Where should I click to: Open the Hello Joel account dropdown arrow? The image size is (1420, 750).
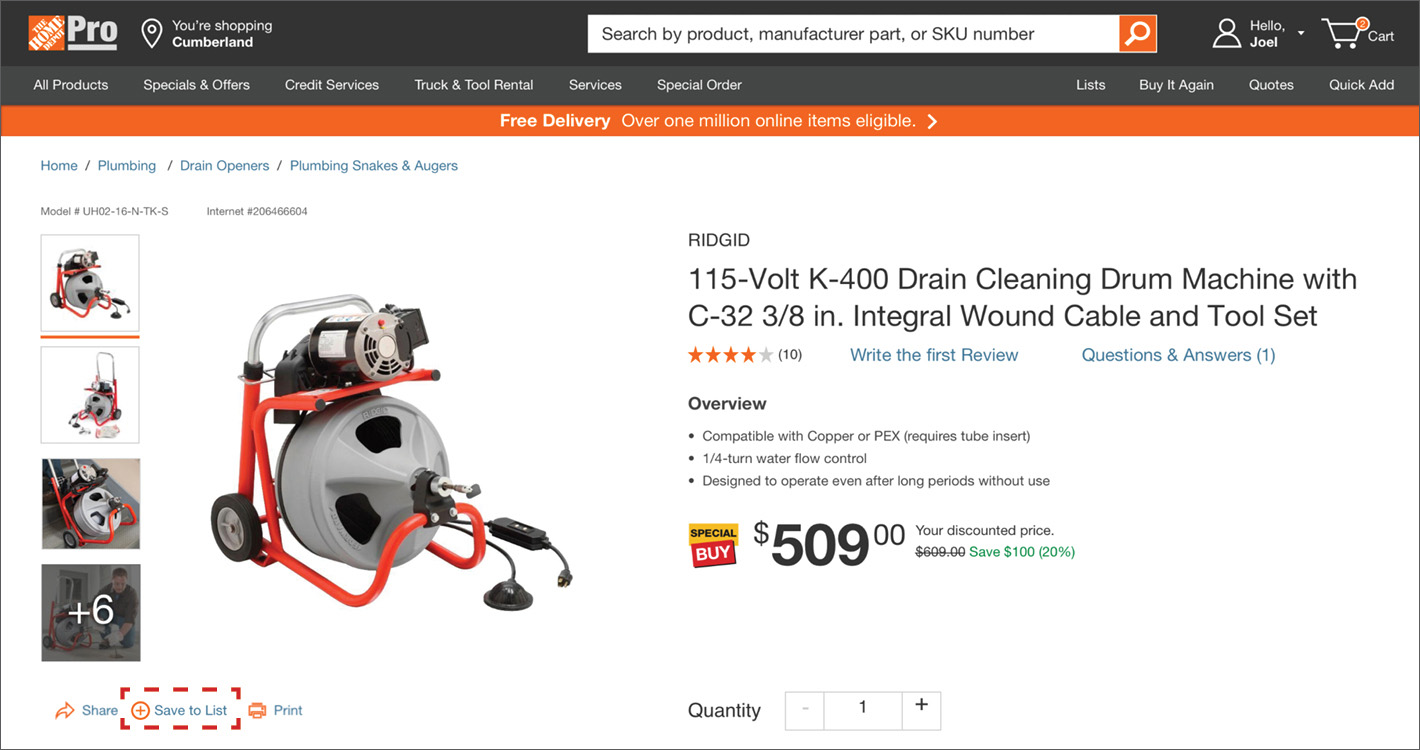(x=1300, y=32)
